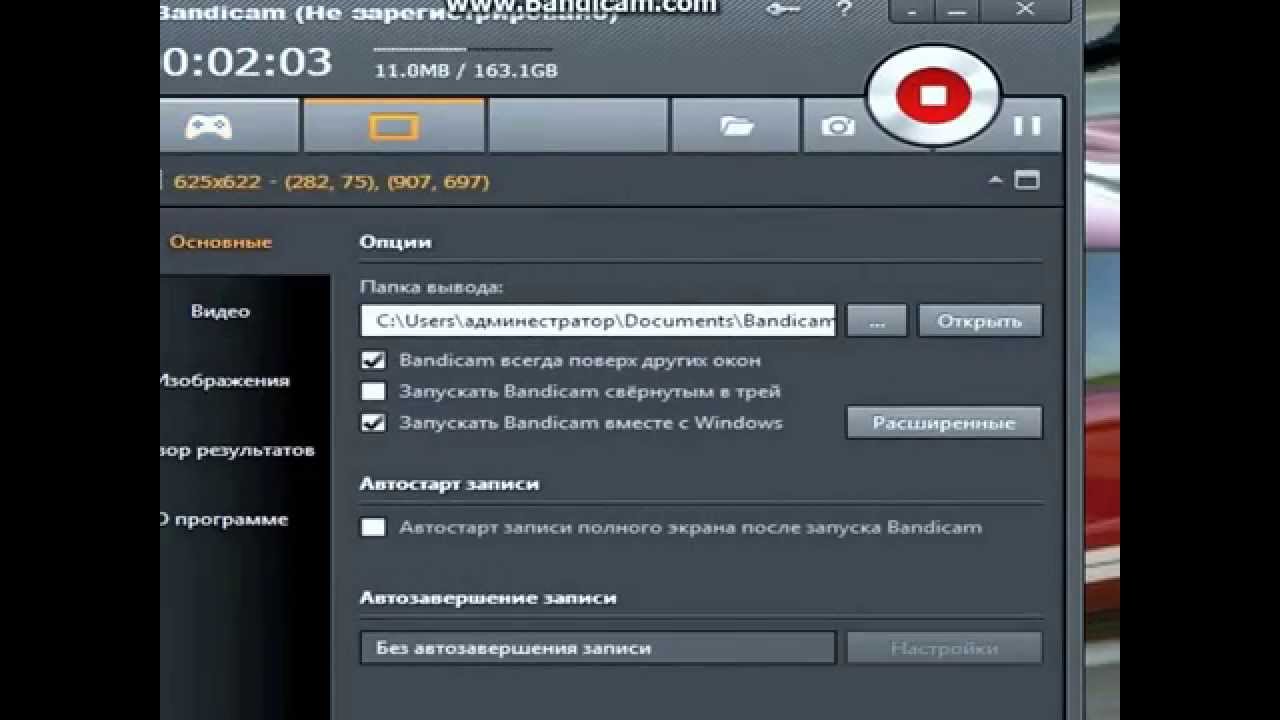Click the Открыть button
Screen dimensions: 1280x720
click(x=980, y=321)
